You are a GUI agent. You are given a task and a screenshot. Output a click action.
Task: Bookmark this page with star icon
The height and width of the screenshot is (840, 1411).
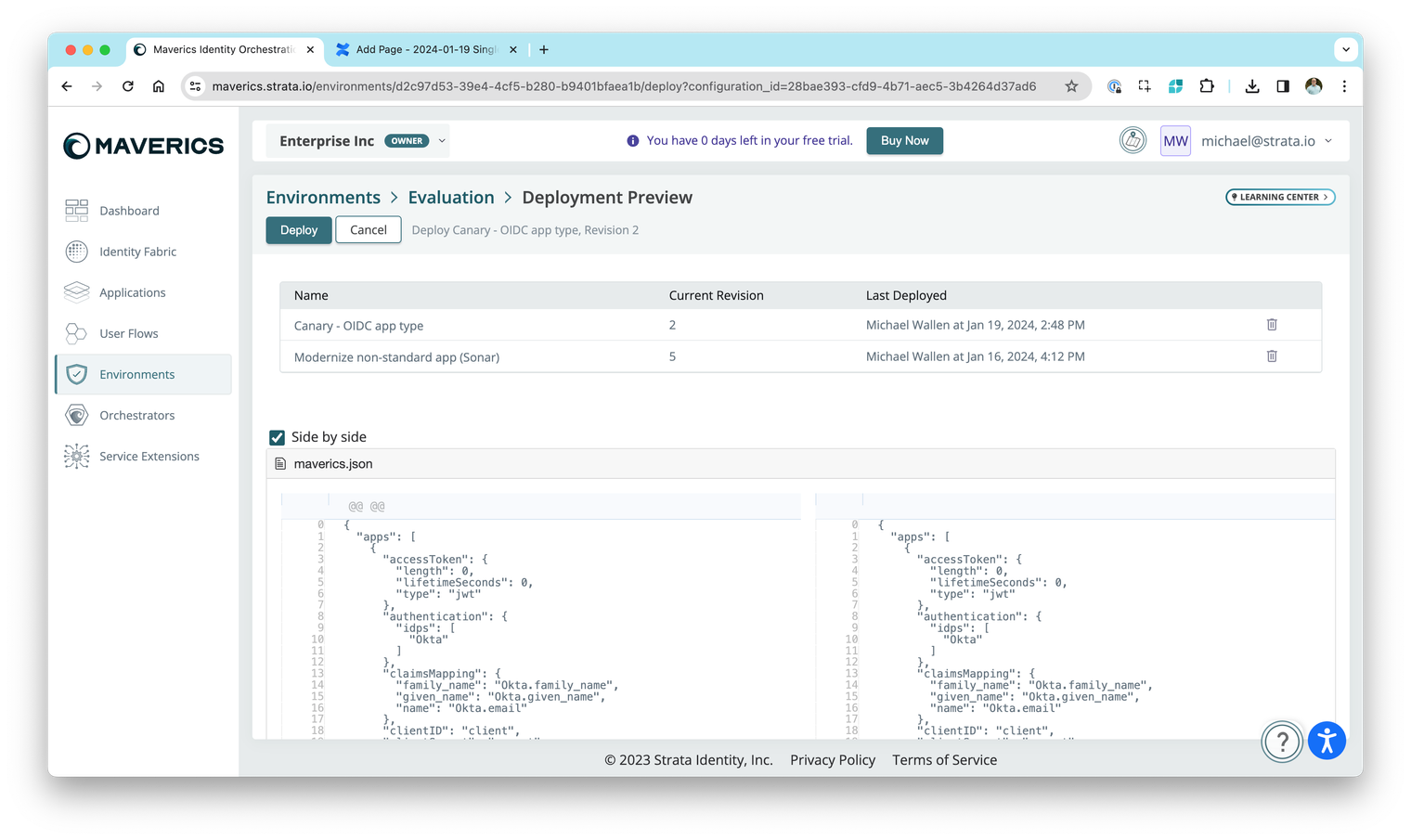pos(1071,86)
